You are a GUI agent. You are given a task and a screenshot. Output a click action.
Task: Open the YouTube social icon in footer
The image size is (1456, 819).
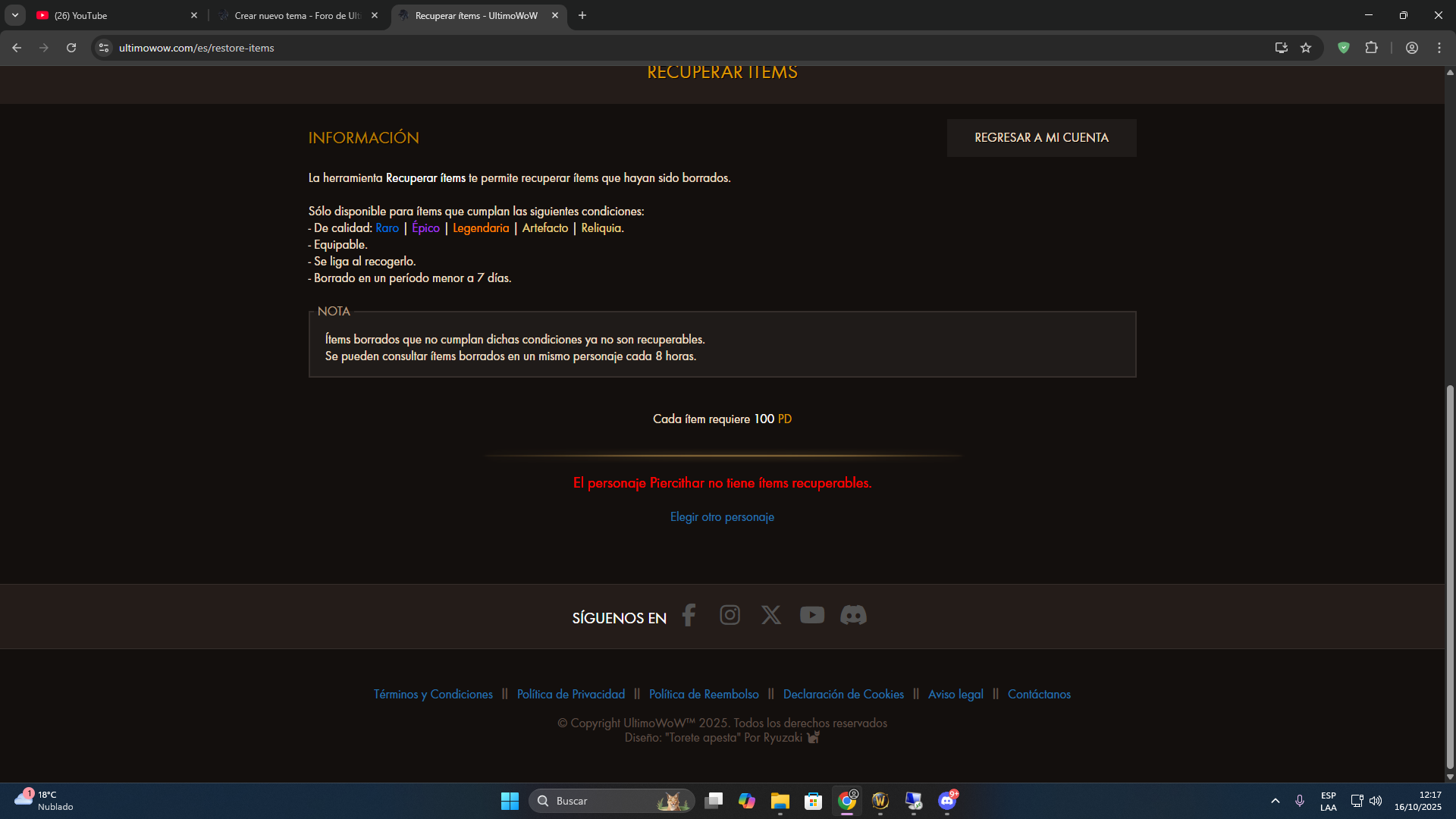click(811, 615)
